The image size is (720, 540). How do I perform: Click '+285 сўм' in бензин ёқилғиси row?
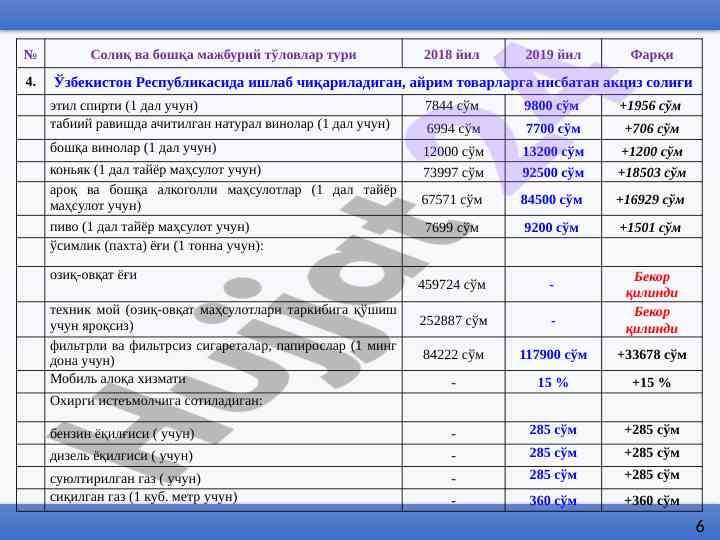(652, 430)
